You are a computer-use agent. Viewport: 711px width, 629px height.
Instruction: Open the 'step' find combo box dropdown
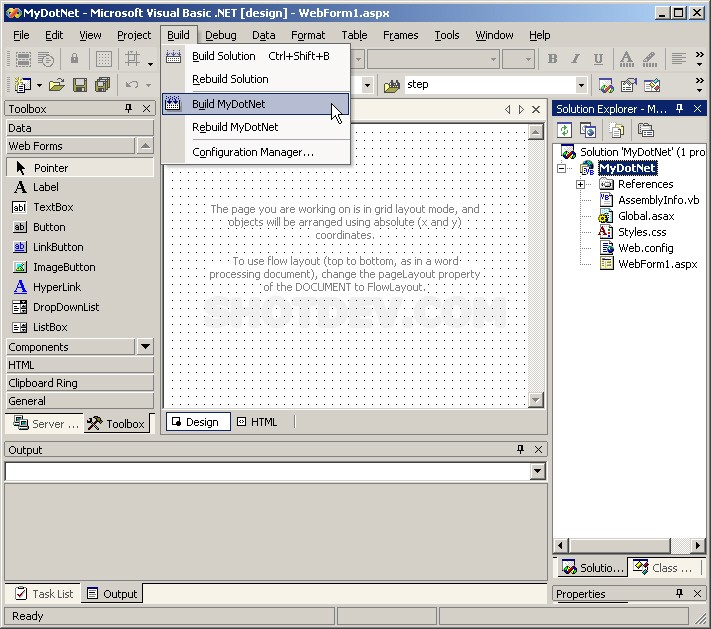tap(580, 85)
